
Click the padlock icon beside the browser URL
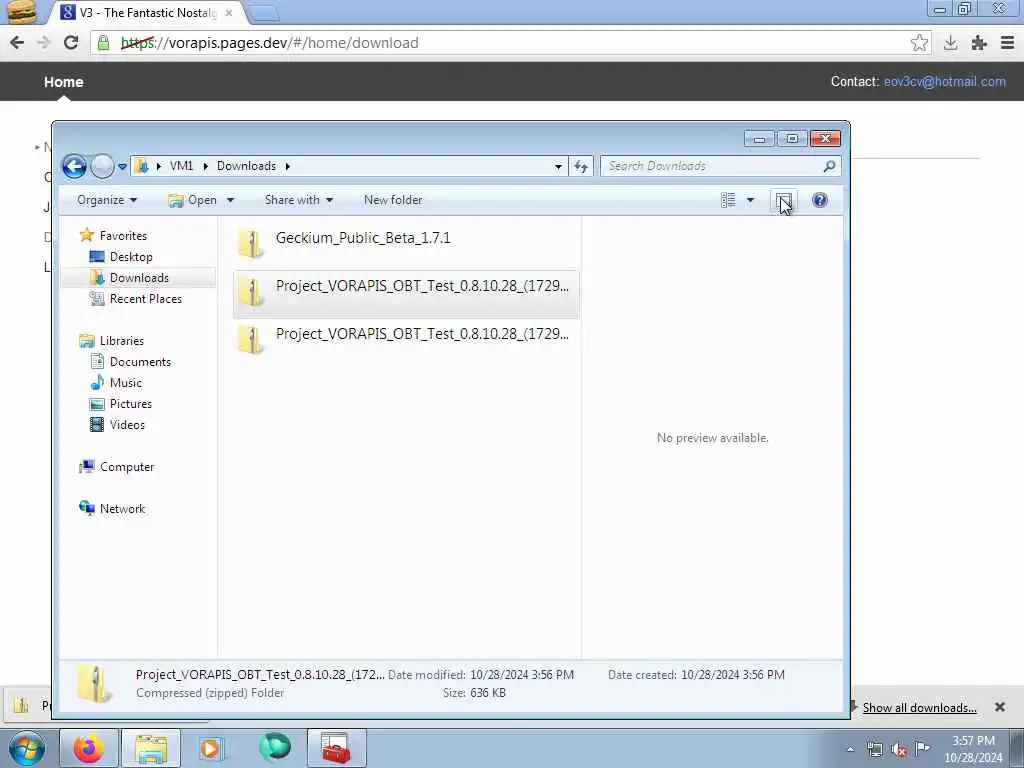[x=103, y=43]
